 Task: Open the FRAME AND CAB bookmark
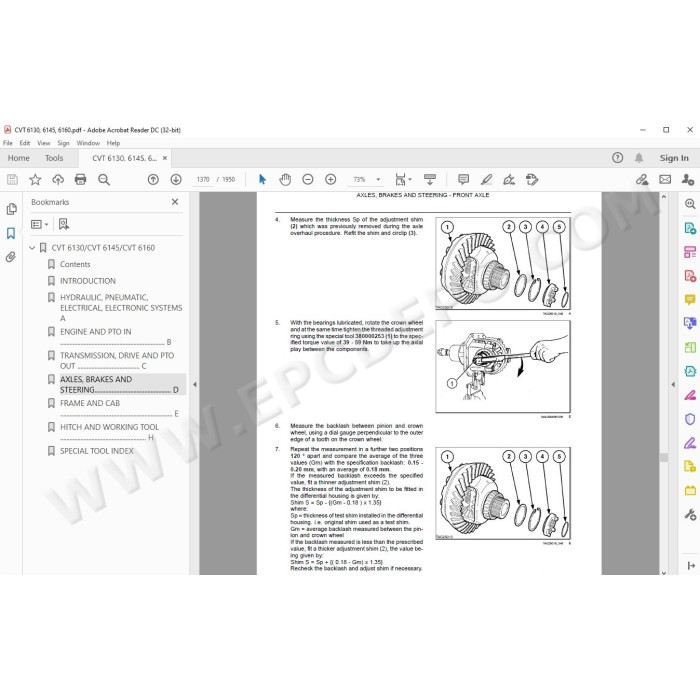point(119,408)
